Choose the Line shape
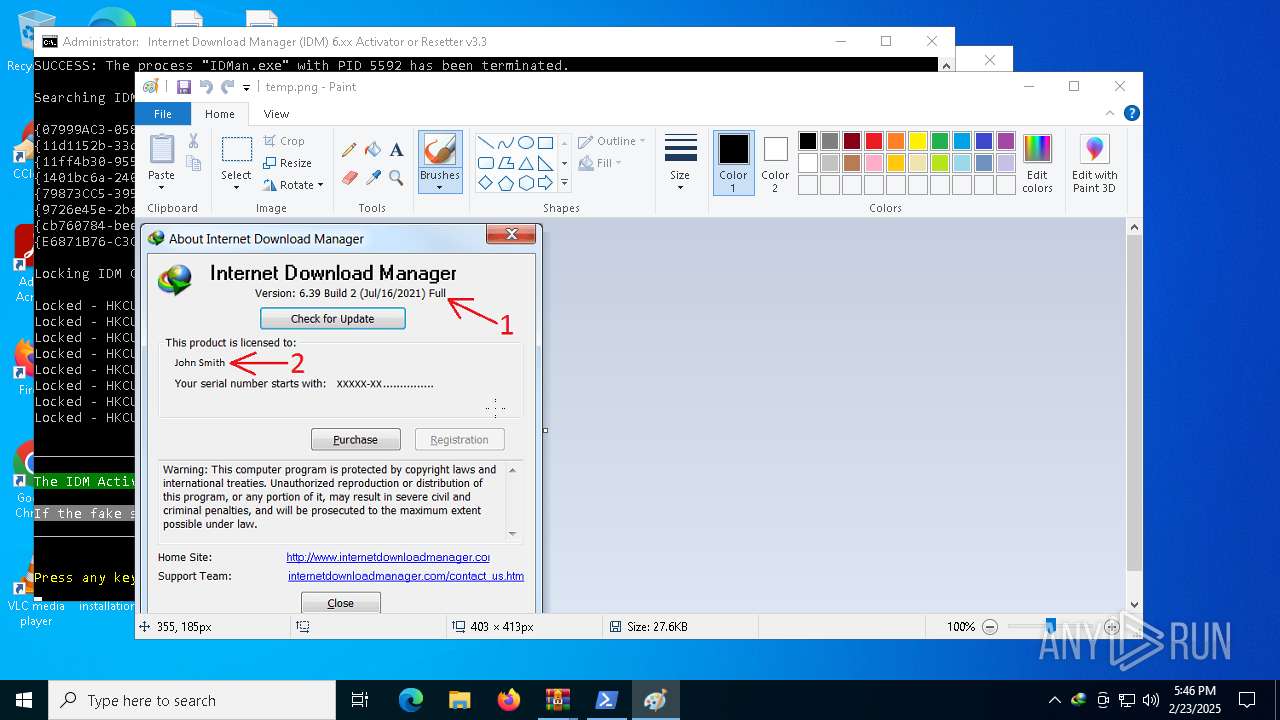This screenshot has width=1280, height=720. click(485, 143)
